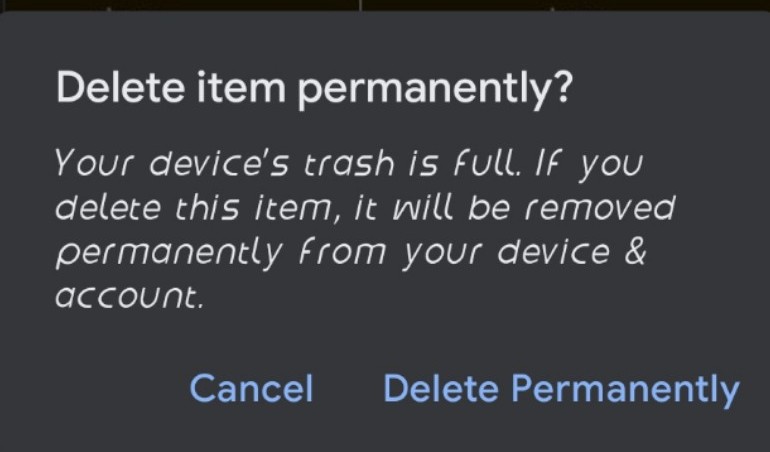Confirm with Delete Permanently button
This screenshot has height=452, width=770.
[561, 388]
